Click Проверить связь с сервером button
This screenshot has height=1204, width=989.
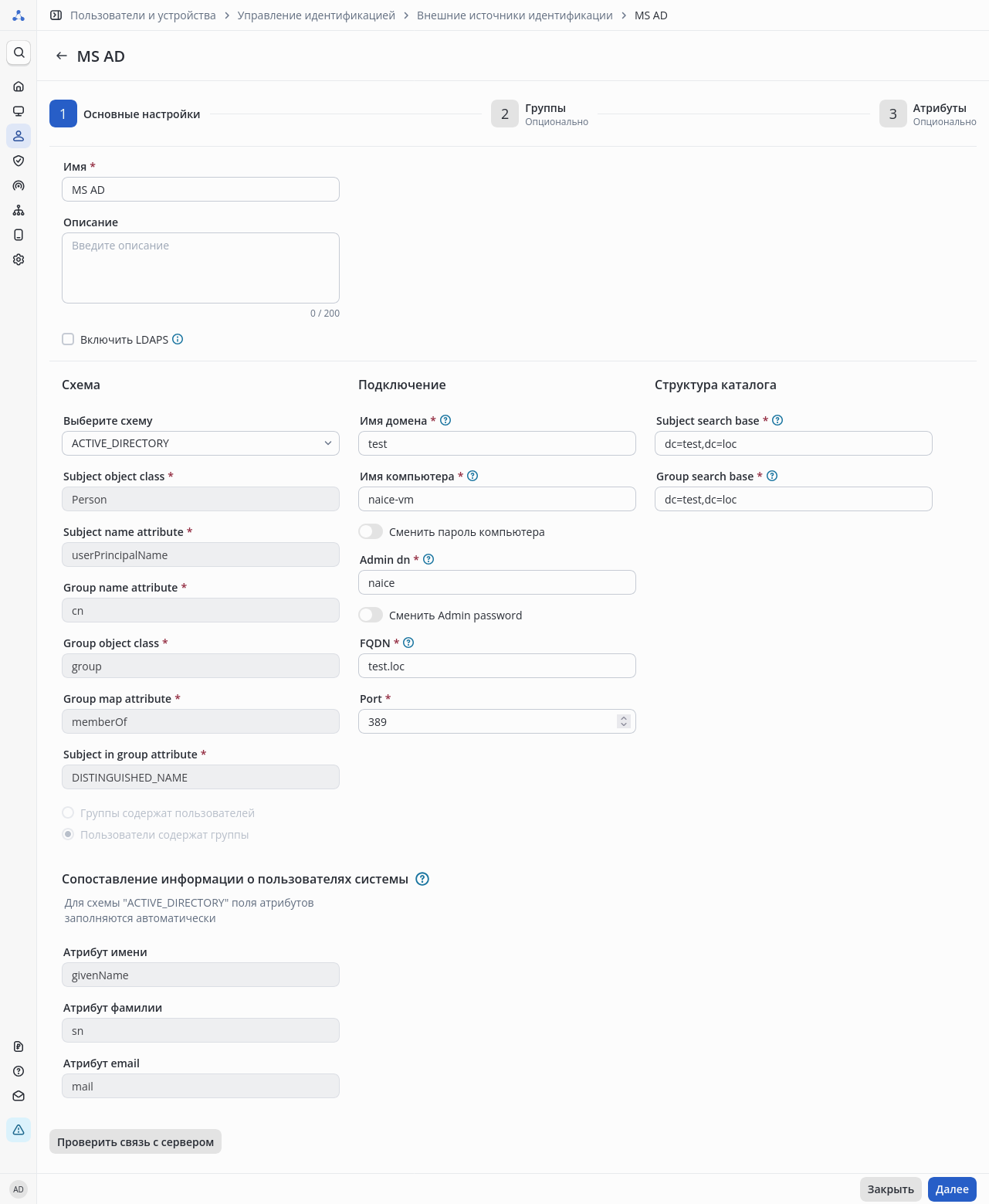coord(135,1141)
